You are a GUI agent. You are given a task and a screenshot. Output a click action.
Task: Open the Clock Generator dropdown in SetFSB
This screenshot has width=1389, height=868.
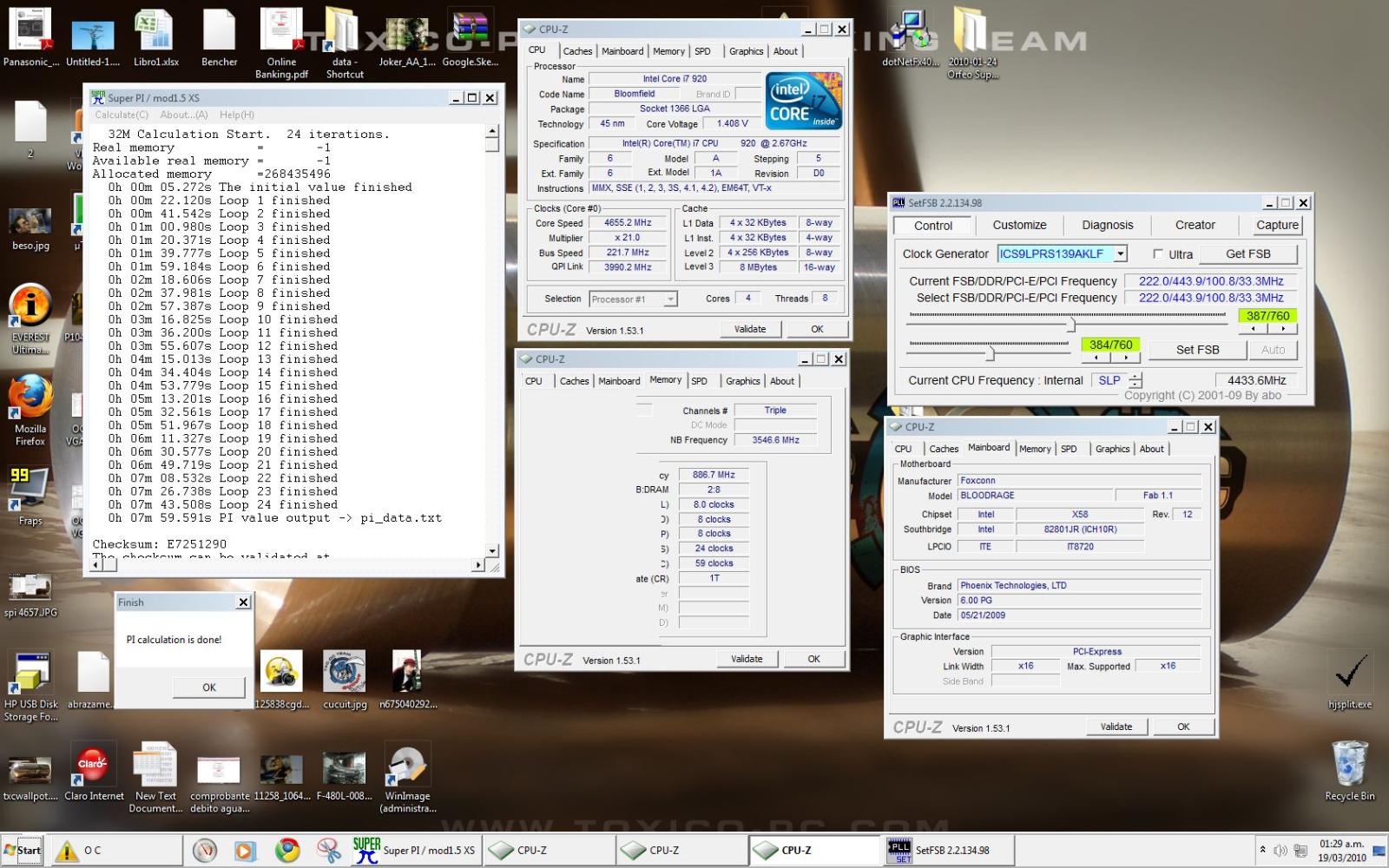1121,253
